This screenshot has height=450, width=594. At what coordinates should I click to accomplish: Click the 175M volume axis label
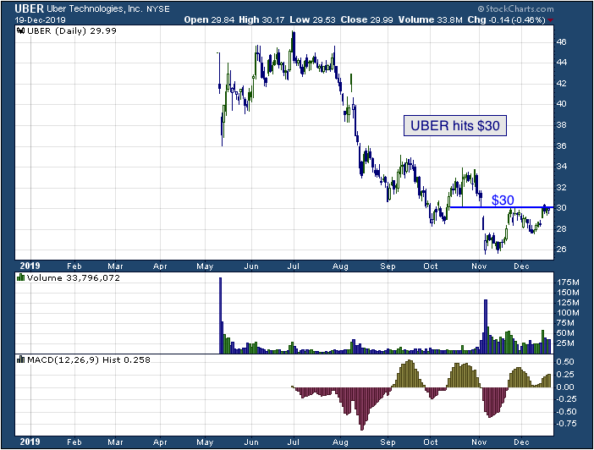point(568,283)
